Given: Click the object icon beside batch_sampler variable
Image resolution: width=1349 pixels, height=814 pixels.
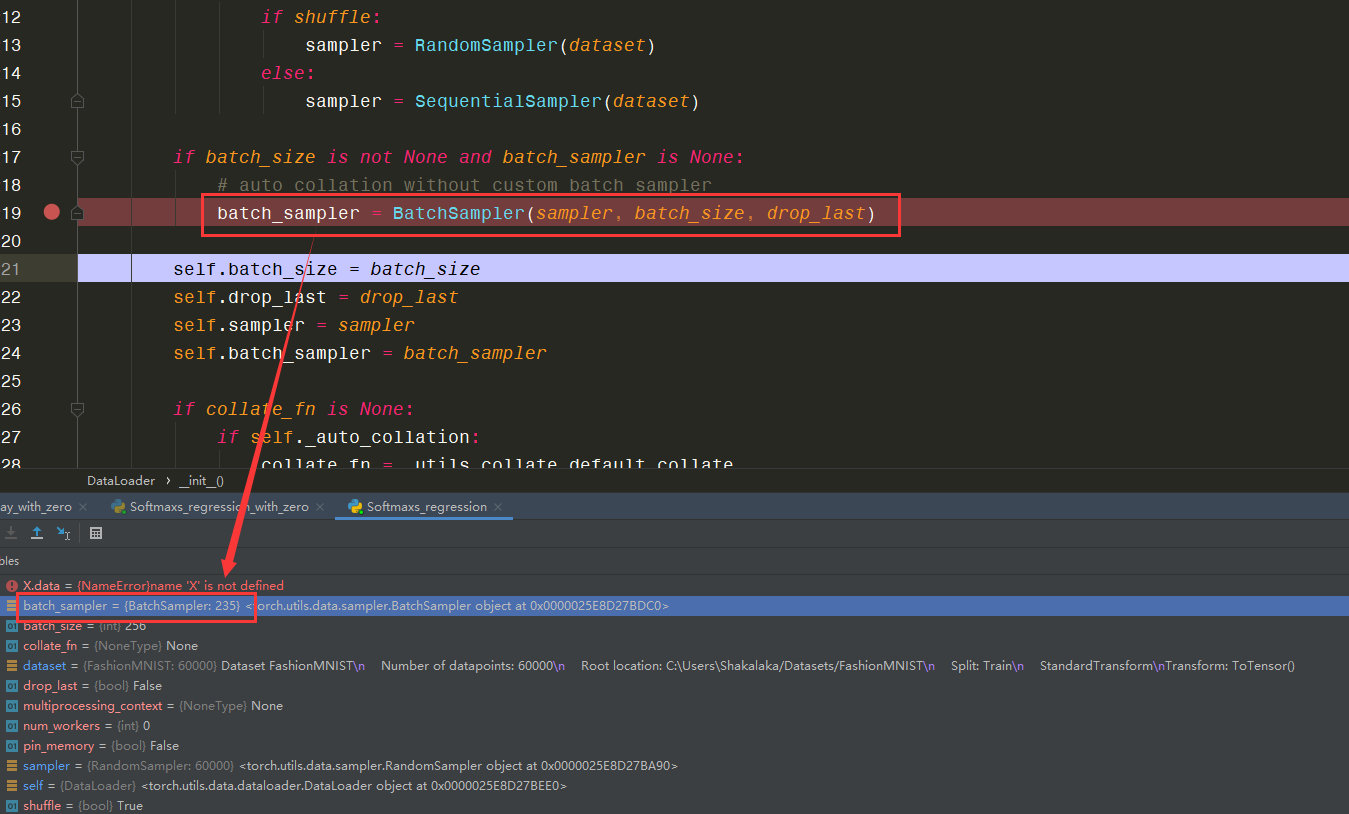Looking at the screenshot, I should pyautogui.click(x=12, y=606).
